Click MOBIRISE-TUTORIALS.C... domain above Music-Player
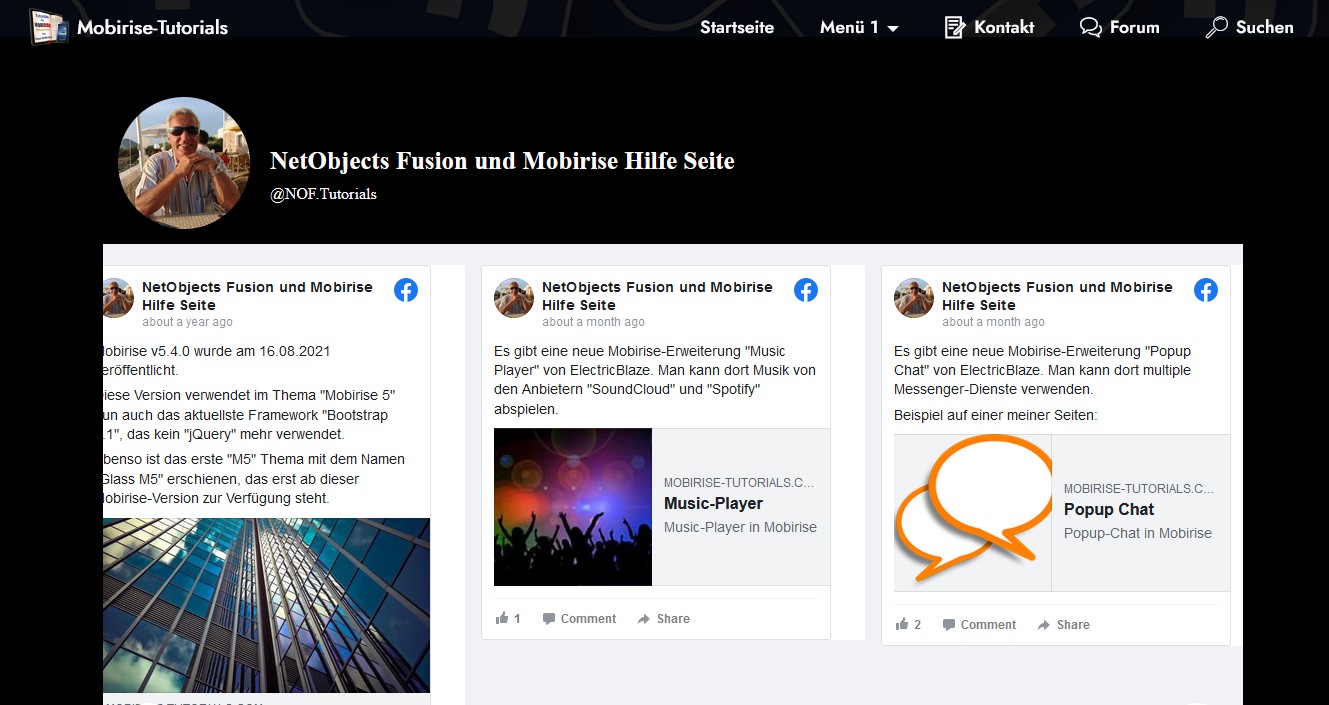This screenshot has height=705, width=1329. pos(739,483)
